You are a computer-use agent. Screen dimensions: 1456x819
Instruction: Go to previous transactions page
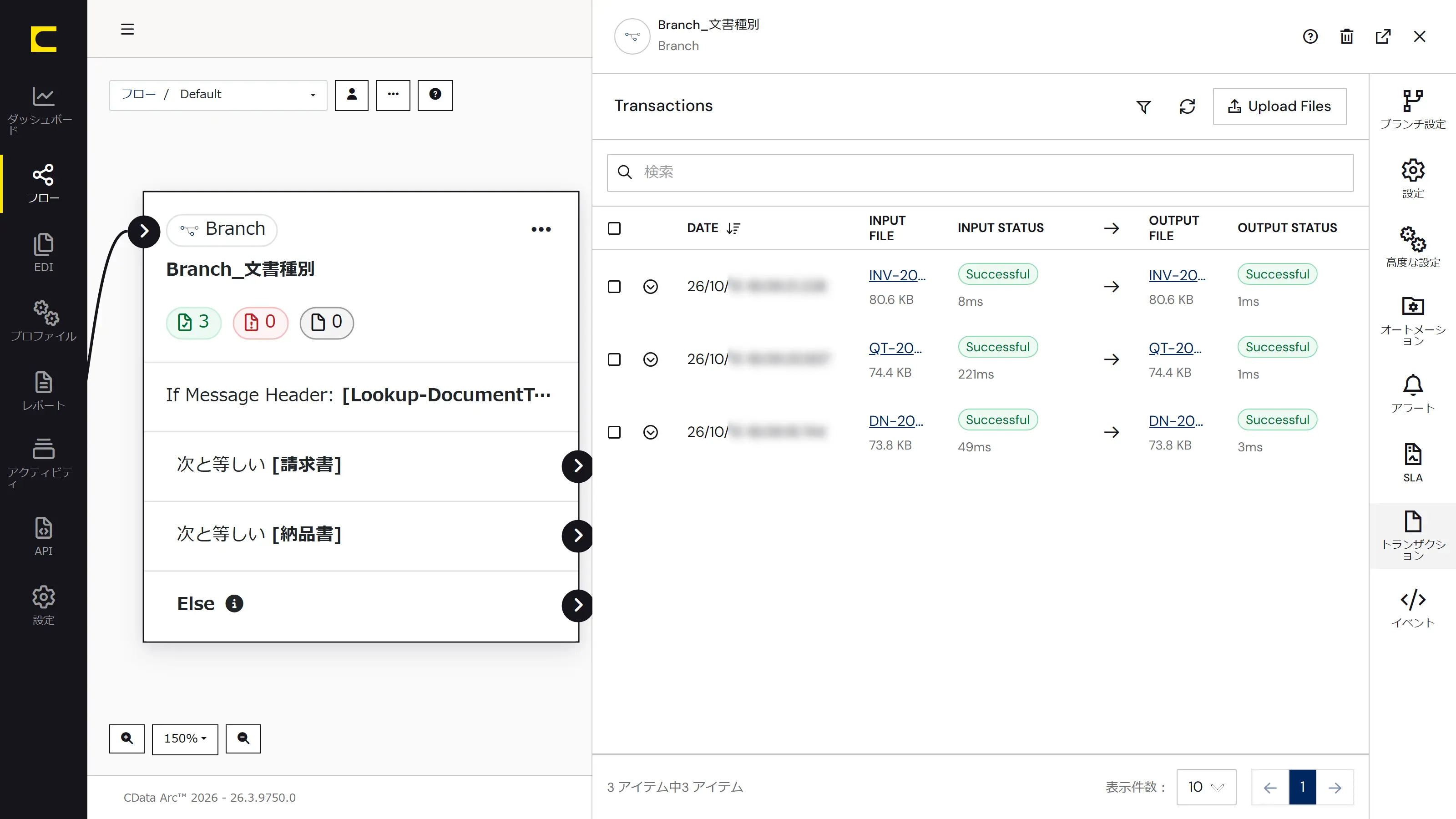(1270, 787)
